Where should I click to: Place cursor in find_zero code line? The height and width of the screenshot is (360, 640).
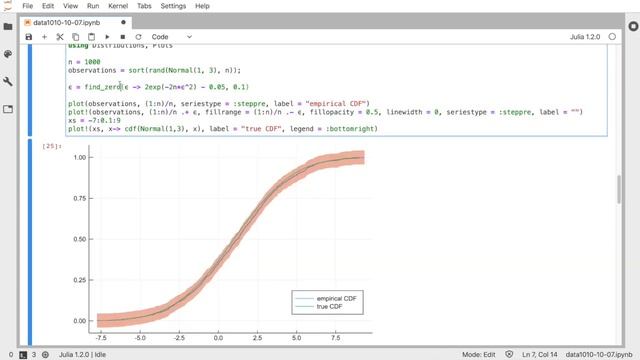(158, 87)
